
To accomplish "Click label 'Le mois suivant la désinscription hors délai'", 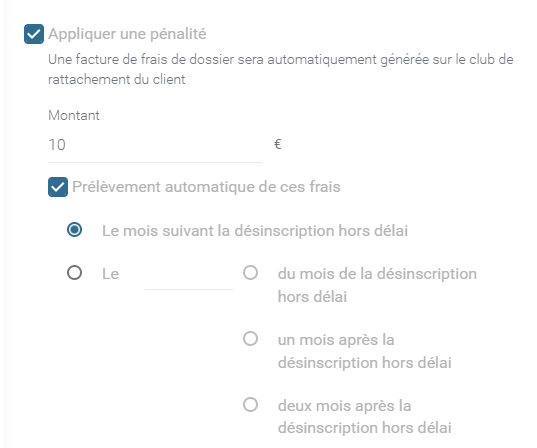I will tap(255, 231).
